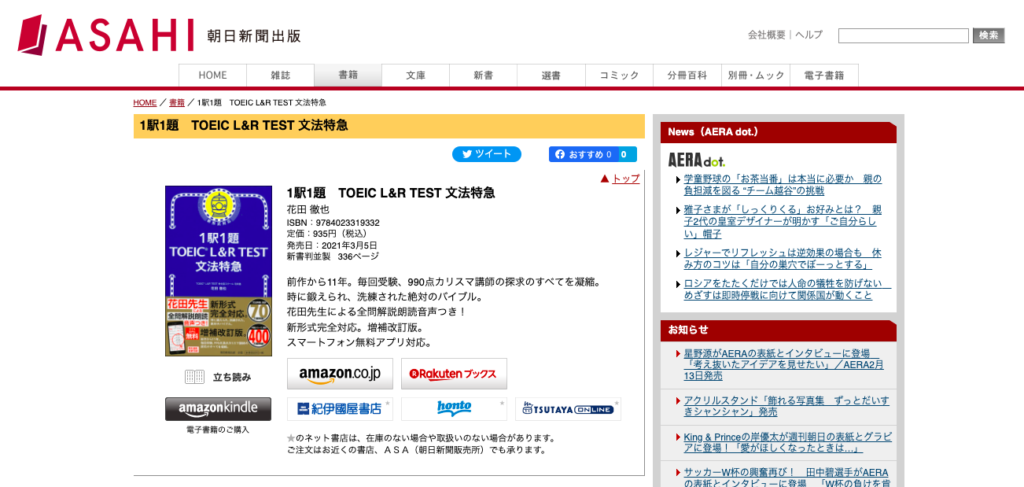Click the AERA dot. logo

point(696,160)
